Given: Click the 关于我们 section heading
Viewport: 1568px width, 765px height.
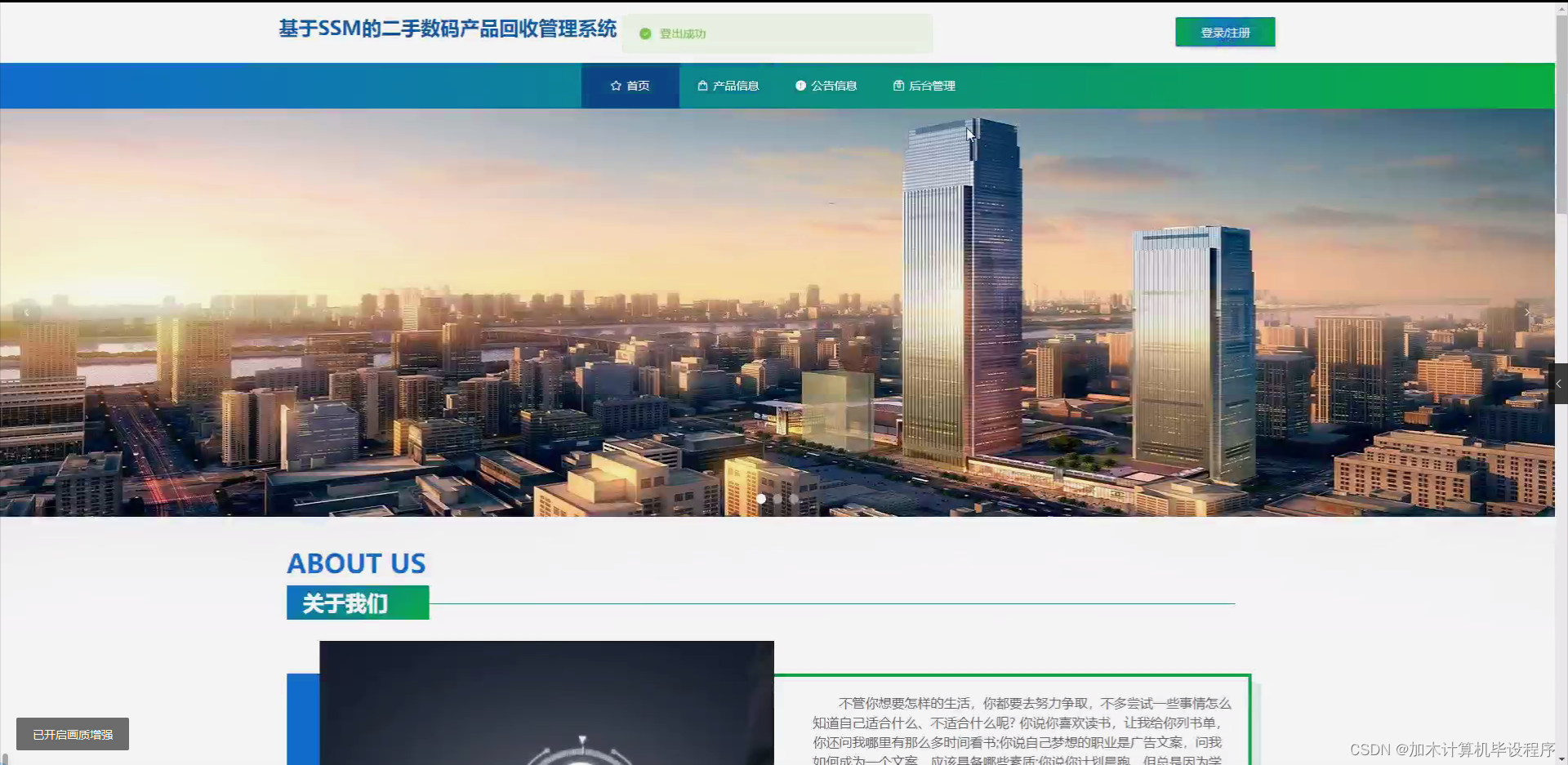Looking at the screenshot, I should (x=358, y=603).
